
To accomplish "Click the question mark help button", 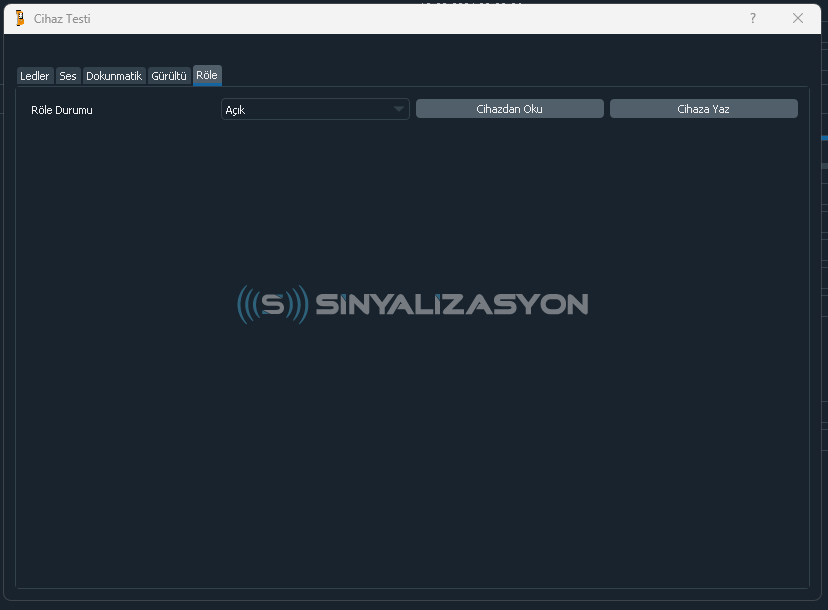I will (x=752, y=18).
